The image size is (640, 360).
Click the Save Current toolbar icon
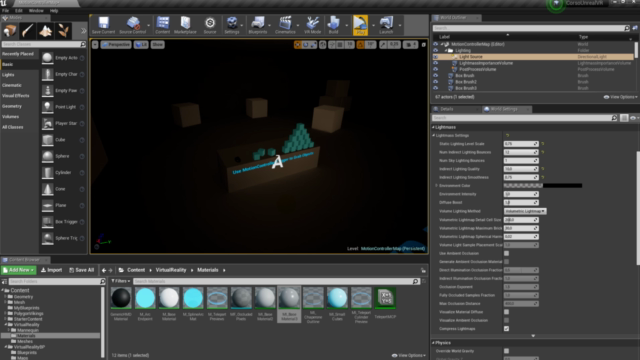click(103, 25)
